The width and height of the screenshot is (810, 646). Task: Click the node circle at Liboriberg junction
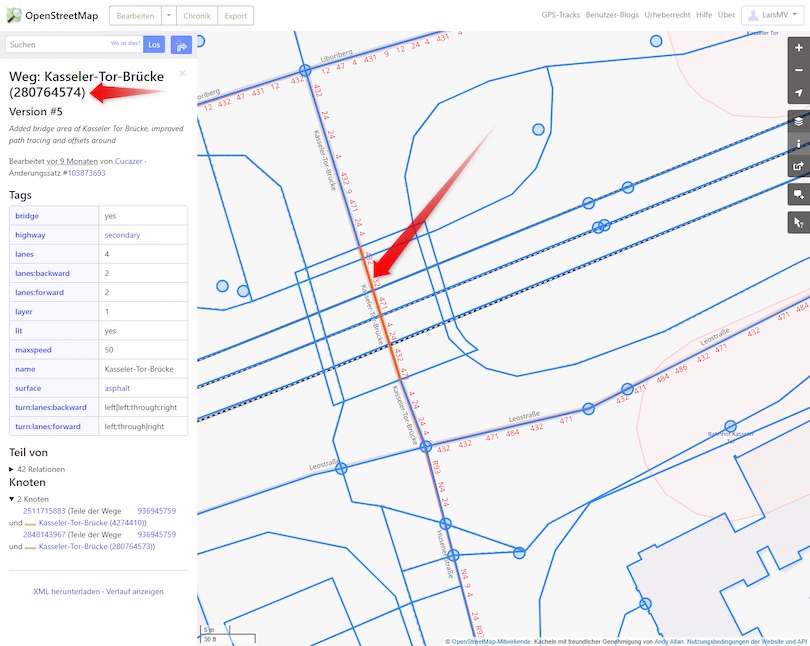point(305,70)
